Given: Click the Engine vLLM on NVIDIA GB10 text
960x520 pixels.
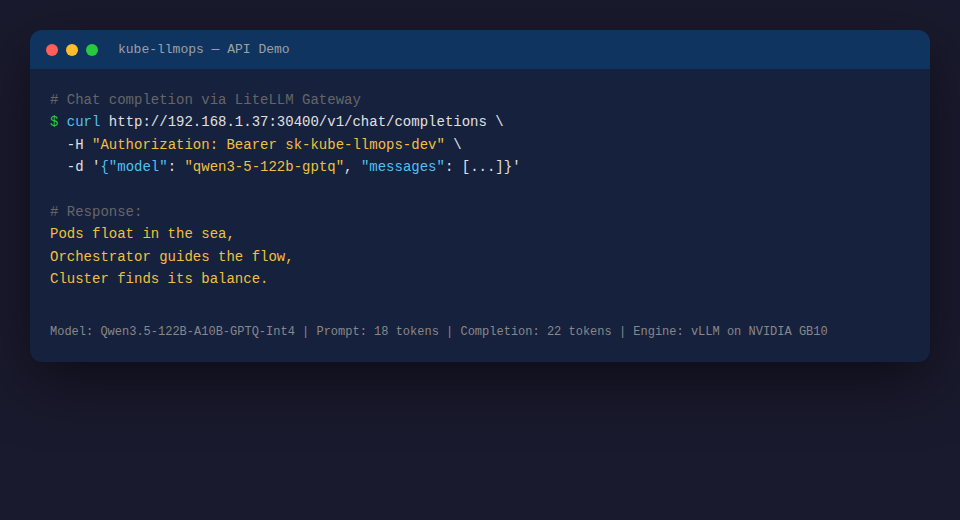Looking at the screenshot, I should [730, 331].
